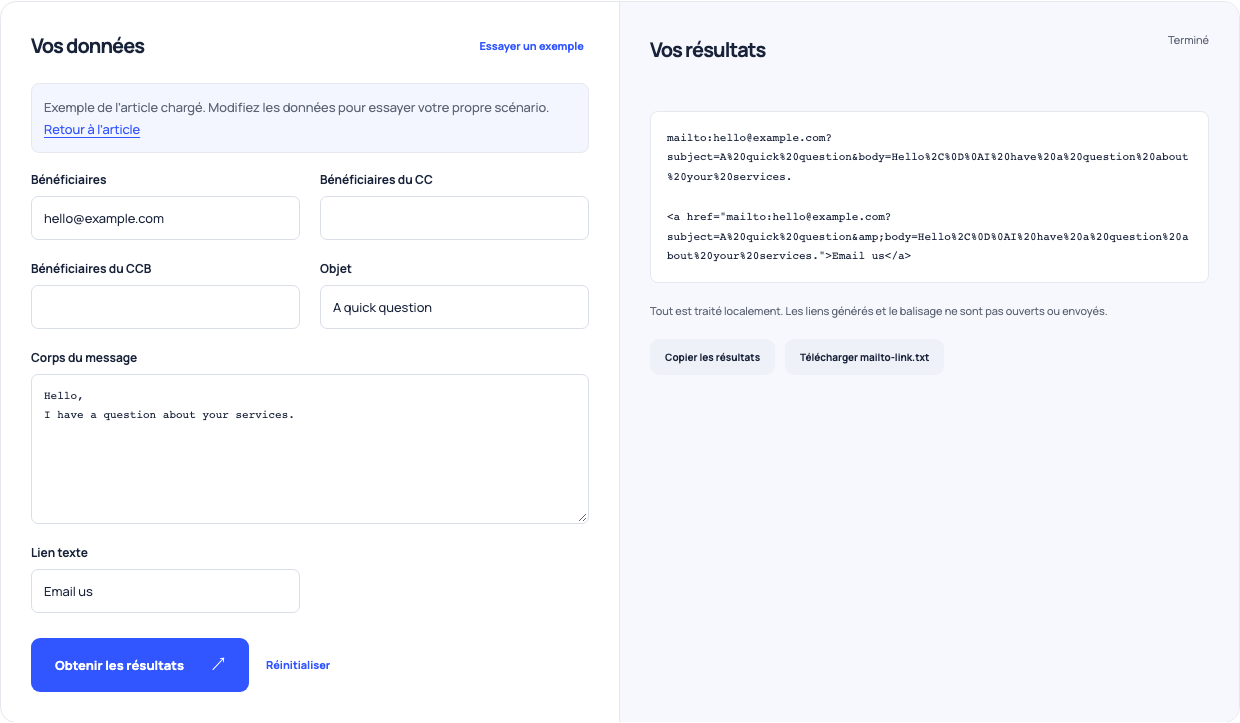
Task: Click the generated mailto link text
Action: click(x=927, y=157)
